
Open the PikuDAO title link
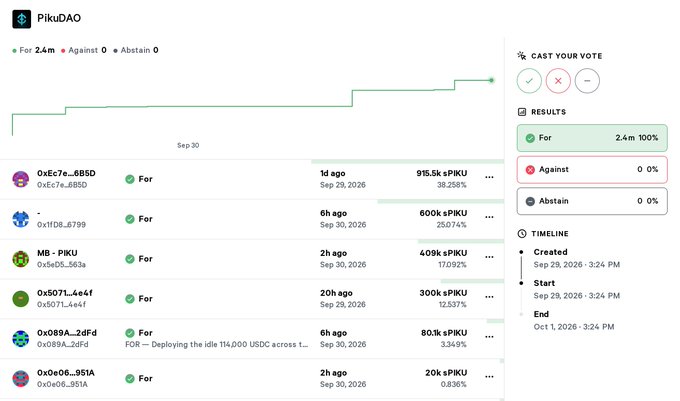point(59,18)
